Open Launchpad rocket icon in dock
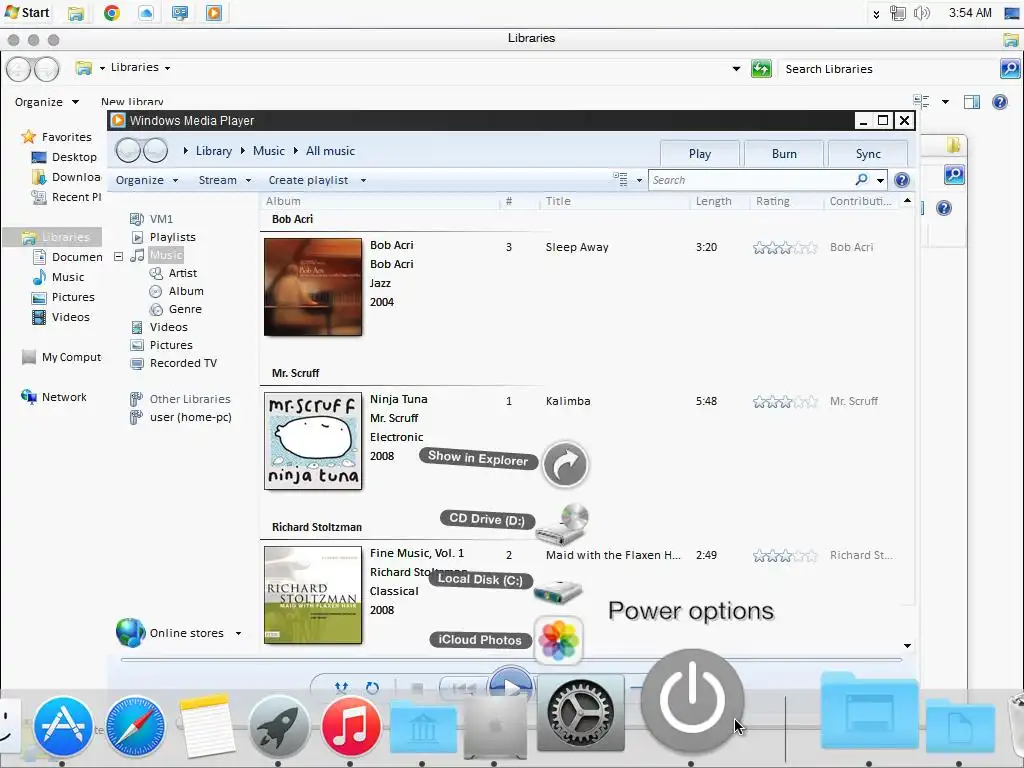 coord(279,725)
